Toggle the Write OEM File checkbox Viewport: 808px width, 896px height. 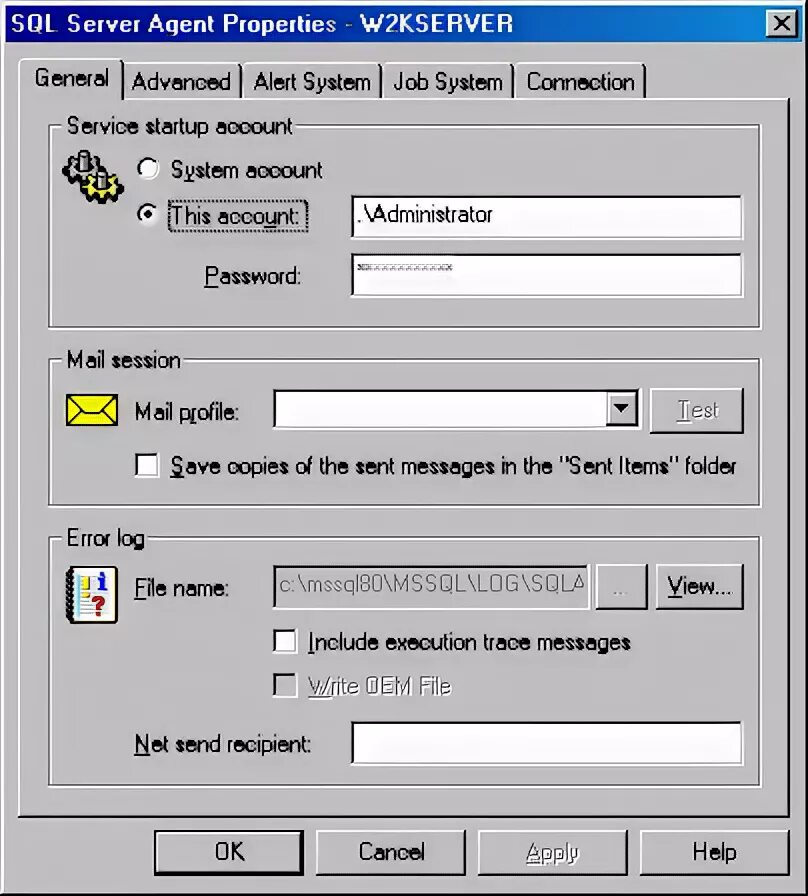pos(285,685)
